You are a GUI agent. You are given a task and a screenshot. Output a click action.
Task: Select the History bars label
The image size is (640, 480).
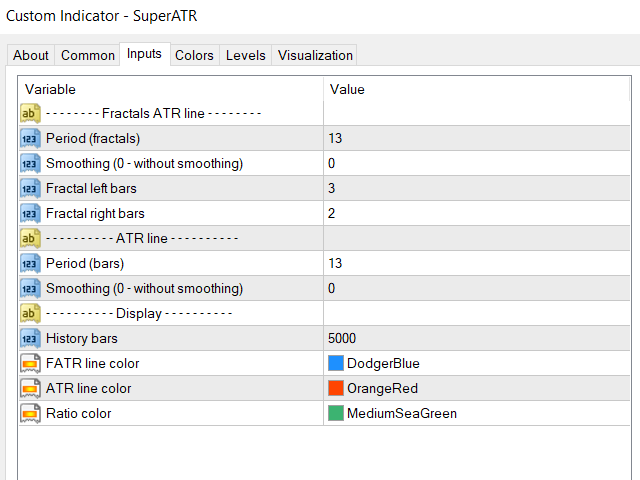[82, 338]
